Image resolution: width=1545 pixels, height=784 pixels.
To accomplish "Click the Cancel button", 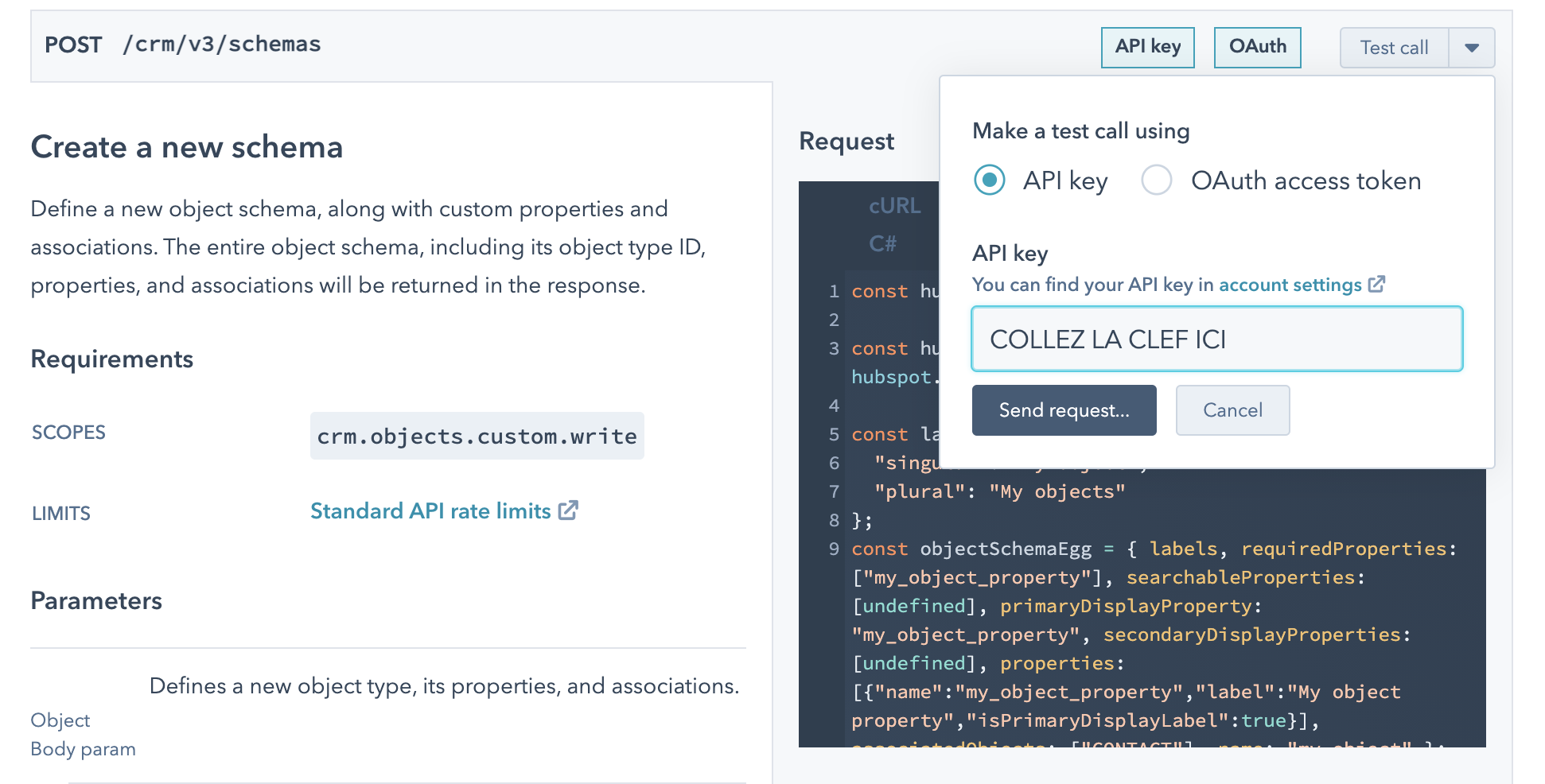I will pos(1232,410).
